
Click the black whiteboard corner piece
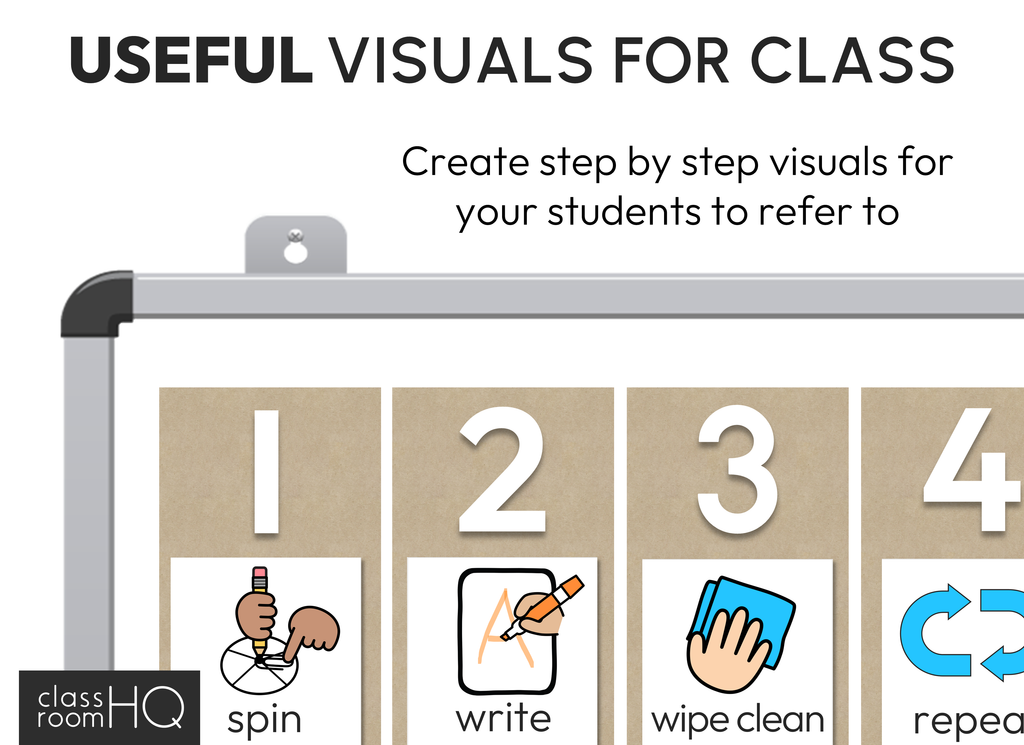96,302
